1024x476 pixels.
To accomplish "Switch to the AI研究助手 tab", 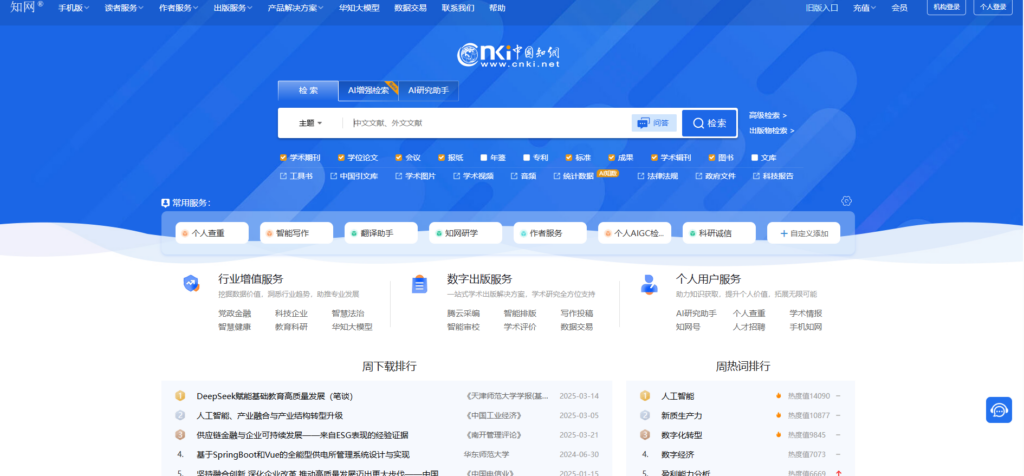I will click(x=428, y=91).
